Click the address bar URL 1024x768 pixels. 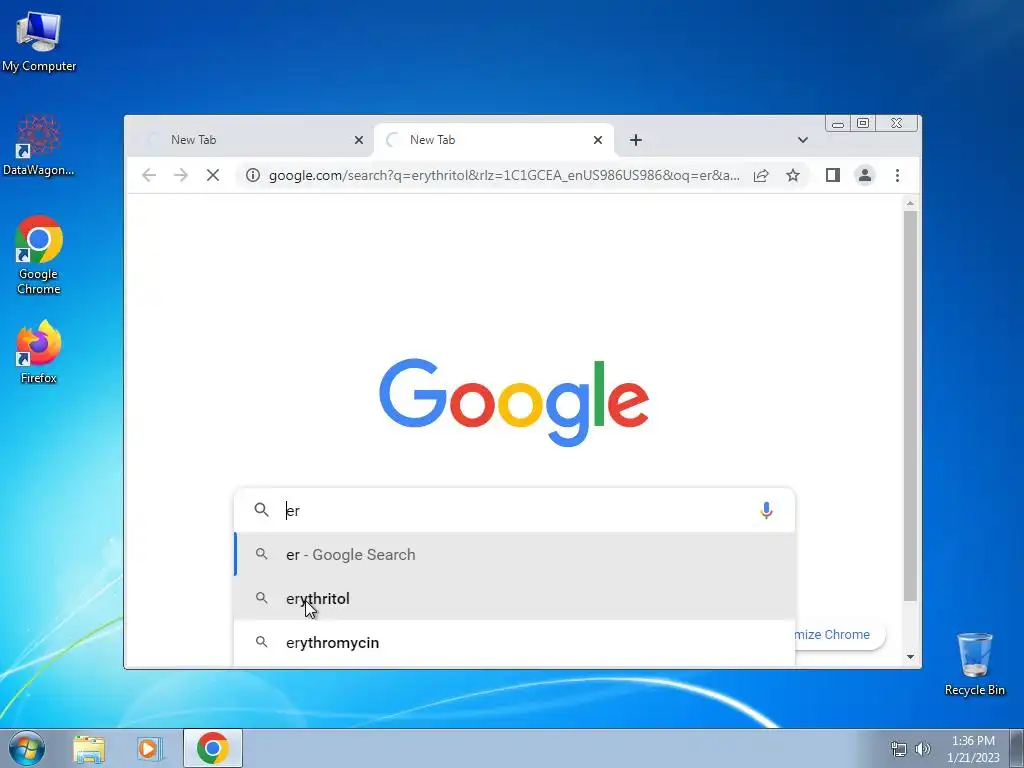click(504, 175)
